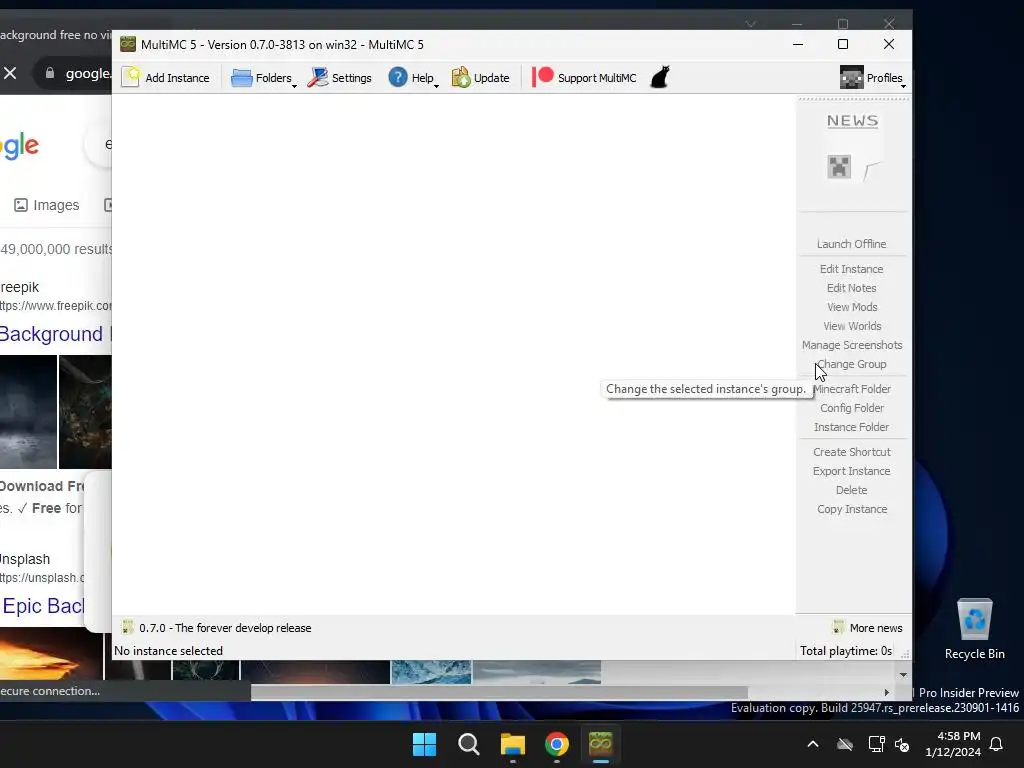Viewport: 1024px width, 768px height.
Task: Click the taskbar Search icon
Action: tap(468, 744)
